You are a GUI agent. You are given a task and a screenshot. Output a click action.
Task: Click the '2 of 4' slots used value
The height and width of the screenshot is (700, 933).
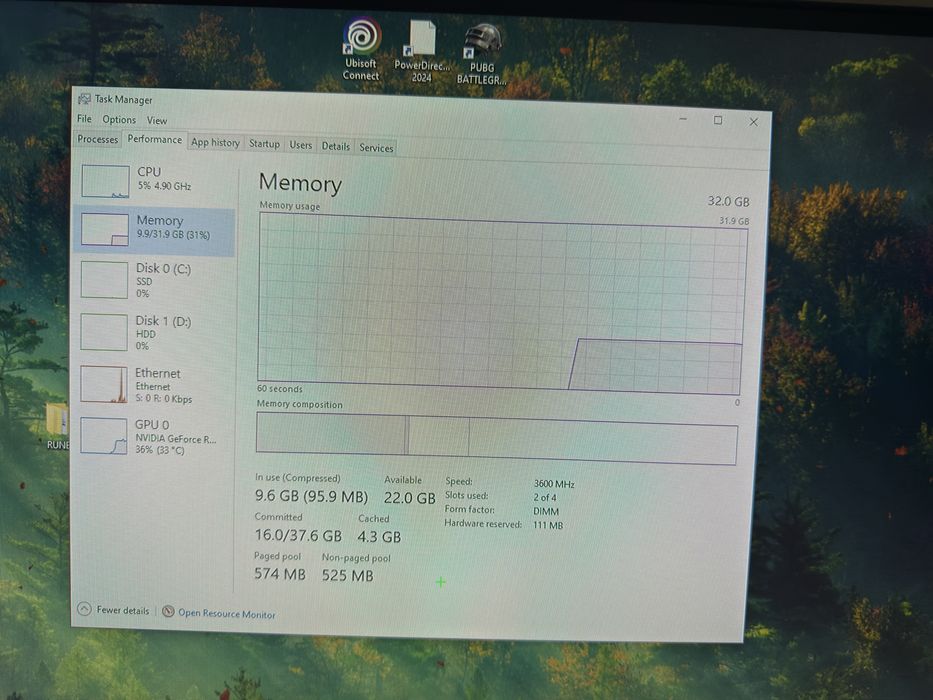pyautogui.click(x=545, y=497)
